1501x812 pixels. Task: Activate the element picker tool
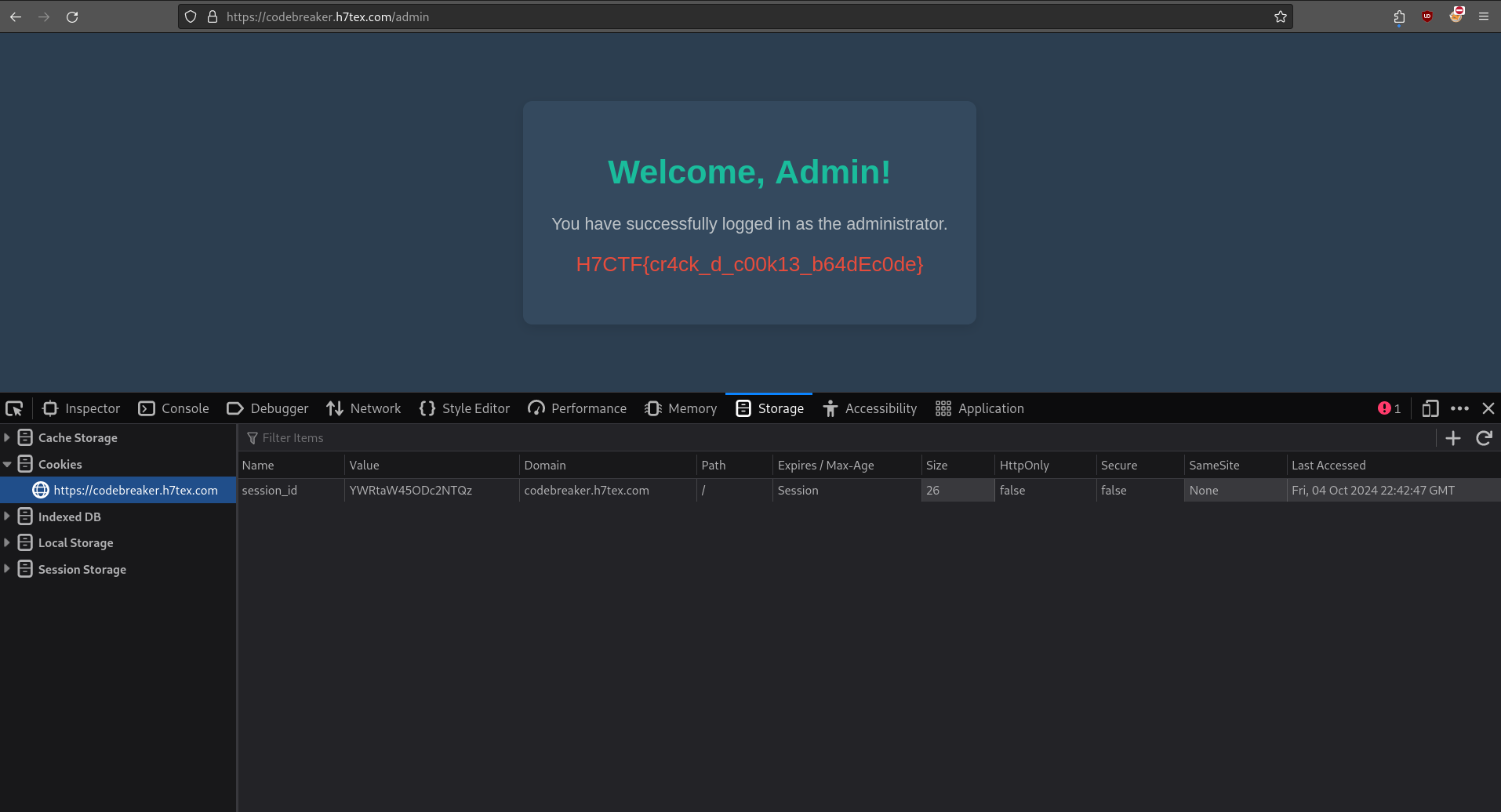(x=14, y=408)
